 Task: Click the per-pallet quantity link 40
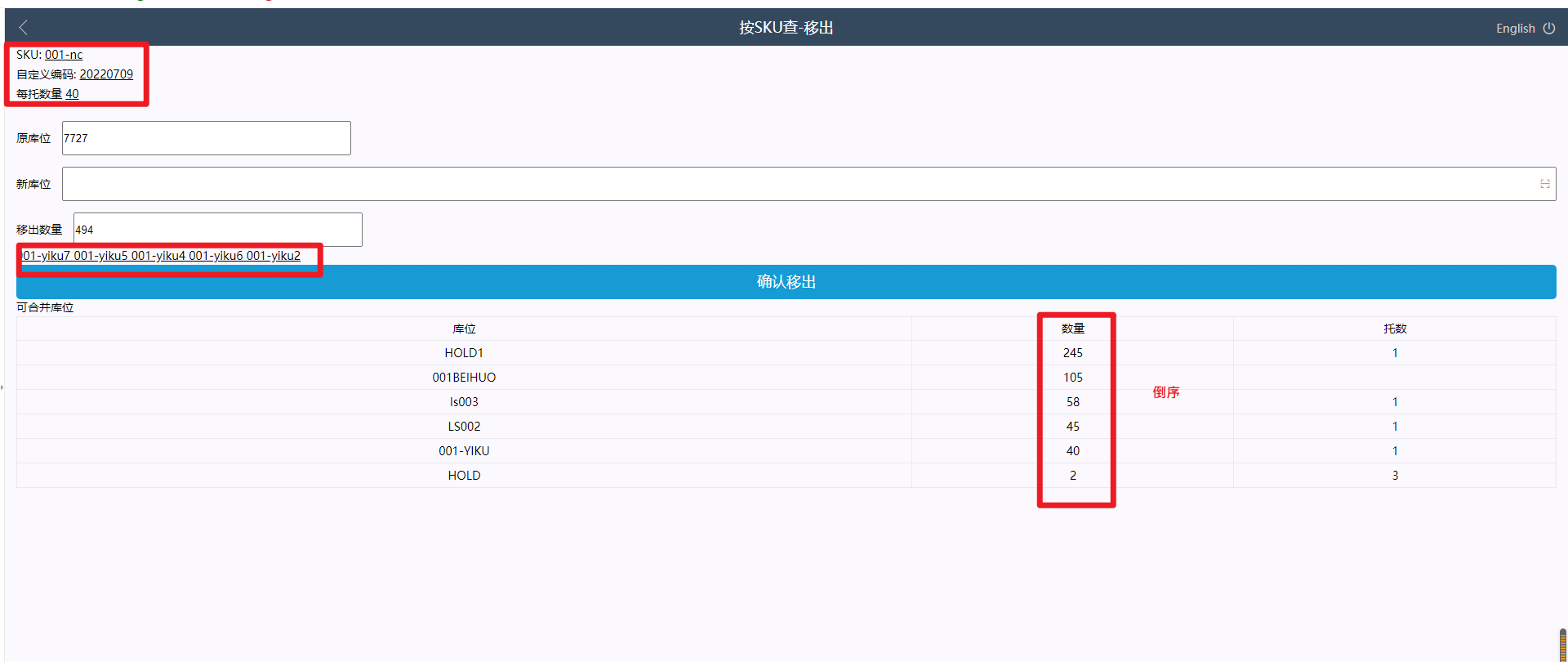click(x=72, y=94)
